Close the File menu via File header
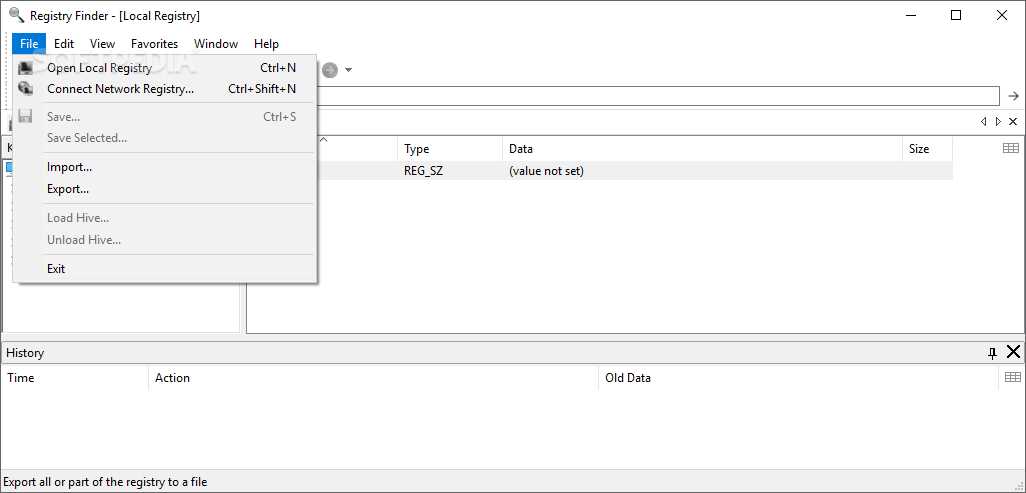The width and height of the screenshot is (1026, 493). pyautogui.click(x=29, y=44)
